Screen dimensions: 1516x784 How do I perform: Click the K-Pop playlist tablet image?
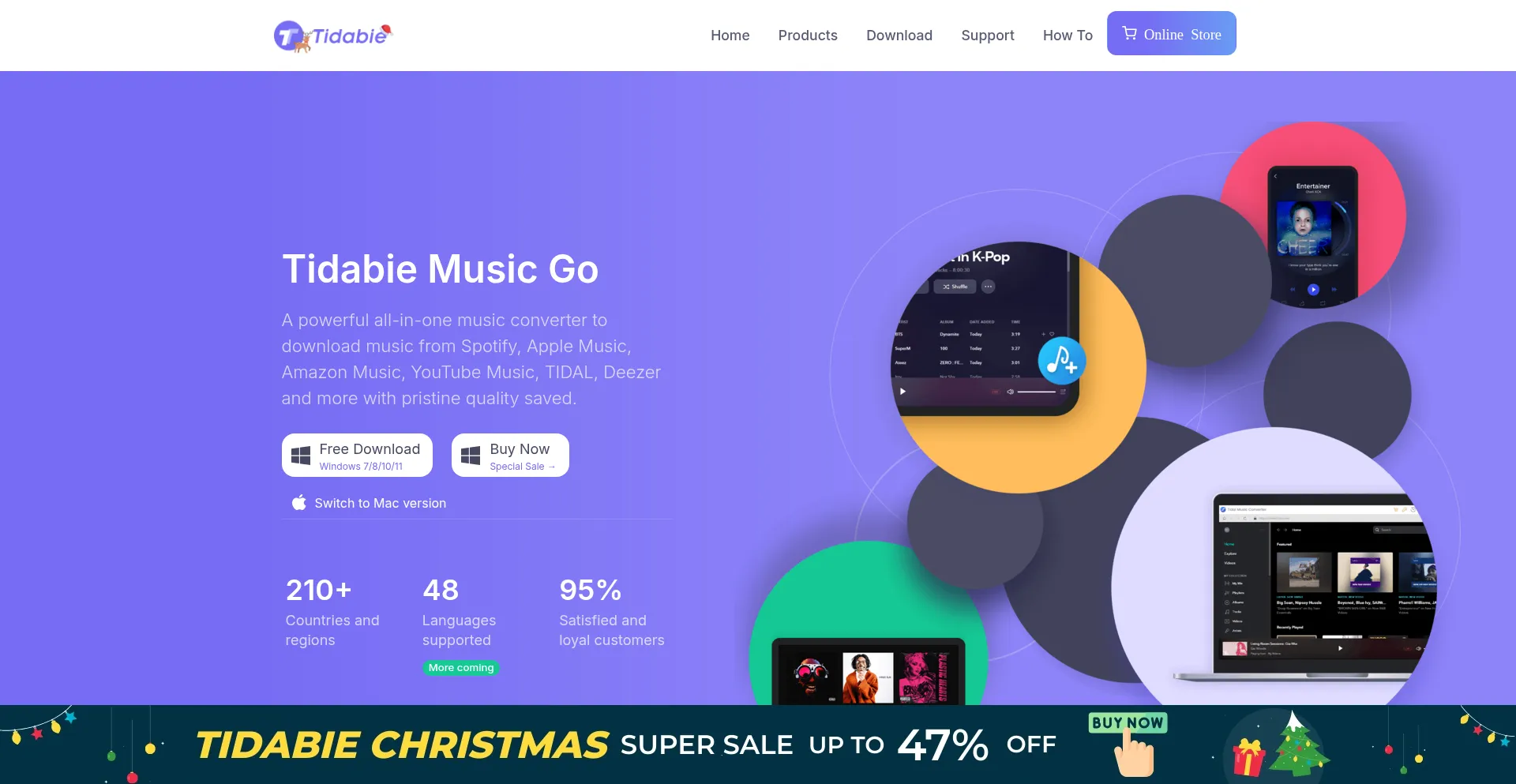pos(983,328)
